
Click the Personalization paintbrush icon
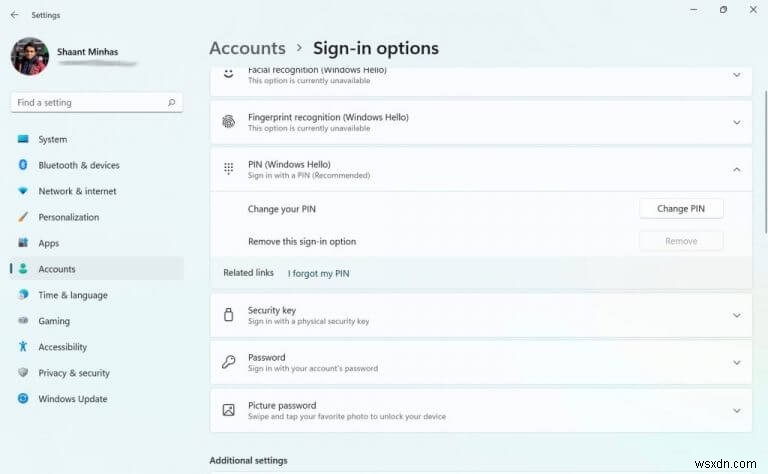pyautogui.click(x=23, y=217)
